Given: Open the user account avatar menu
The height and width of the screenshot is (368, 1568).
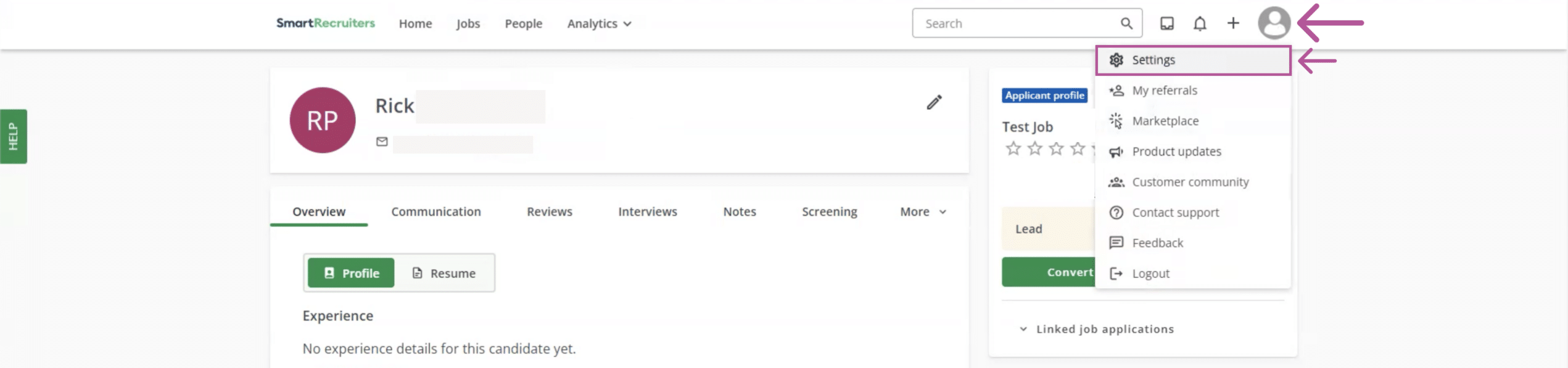Looking at the screenshot, I should (x=1273, y=23).
